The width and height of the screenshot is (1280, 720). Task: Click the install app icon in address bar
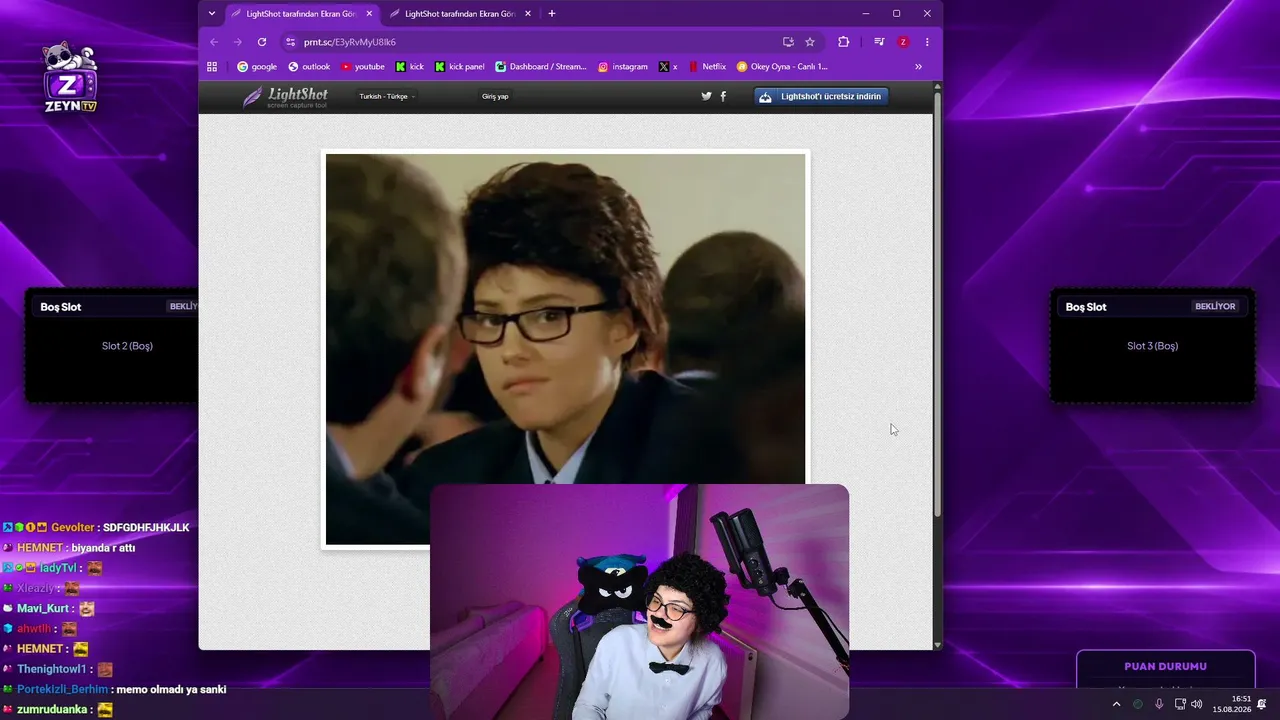point(788,42)
